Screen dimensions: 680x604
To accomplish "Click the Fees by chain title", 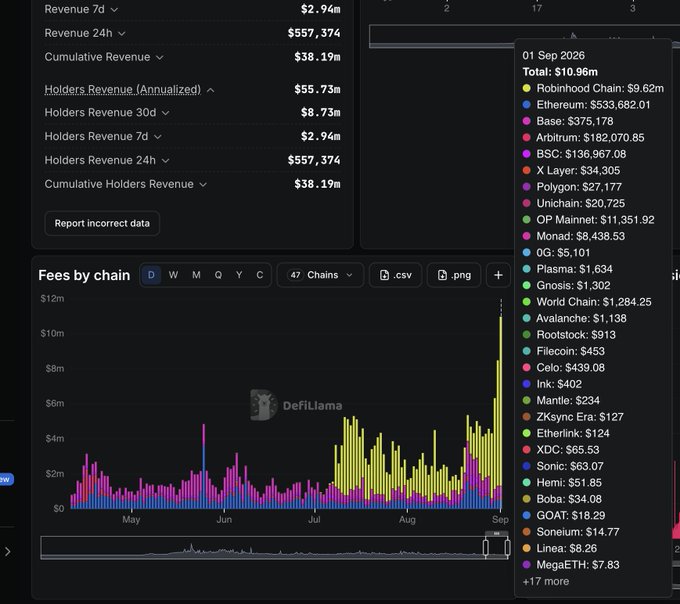I will pyautogui.click(x=84, y=275).
